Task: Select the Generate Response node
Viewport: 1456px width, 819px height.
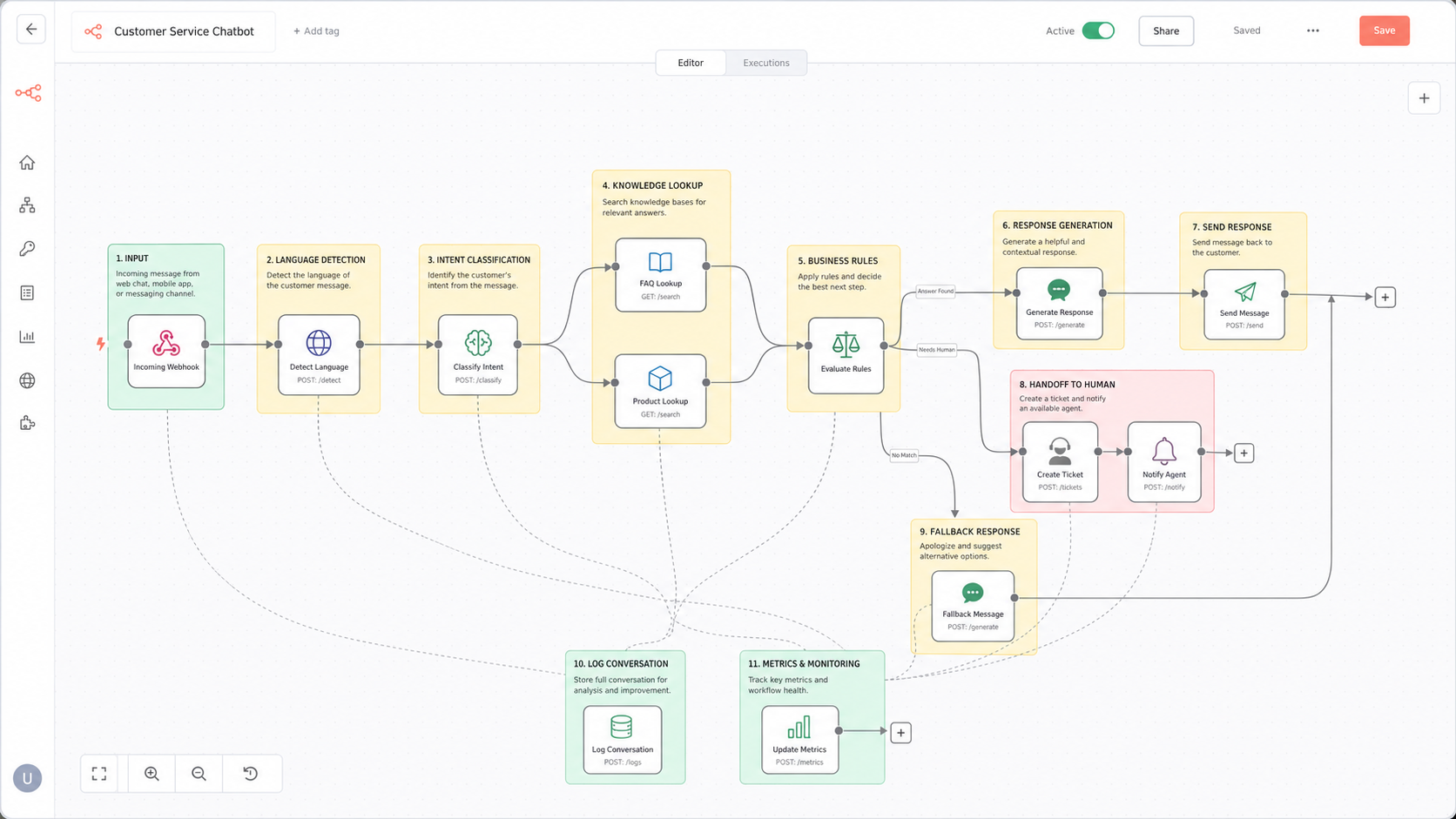Action: 1059,304
